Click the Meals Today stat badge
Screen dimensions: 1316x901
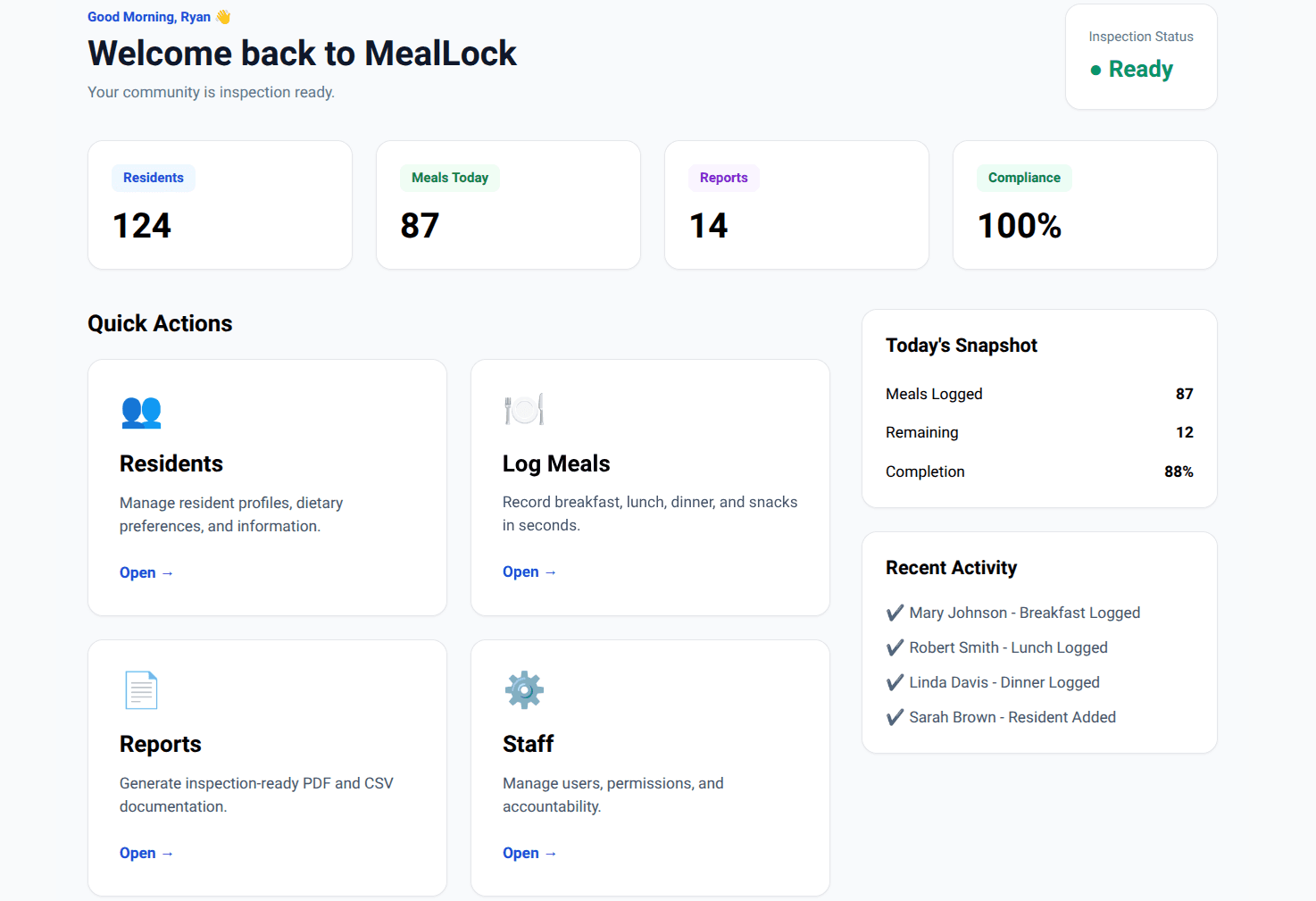pos(450,178)
